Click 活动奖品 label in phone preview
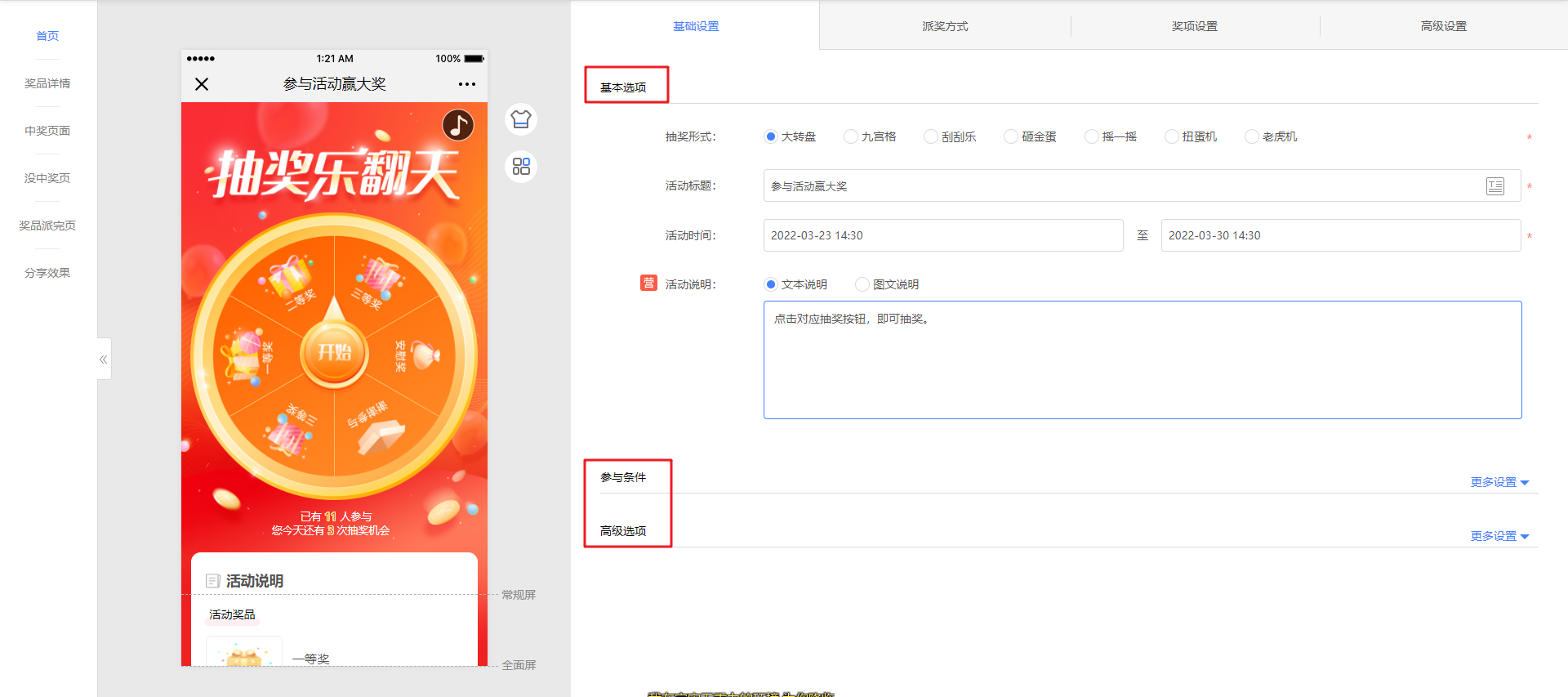This screenshot has width=1568, height=697. 232,614
